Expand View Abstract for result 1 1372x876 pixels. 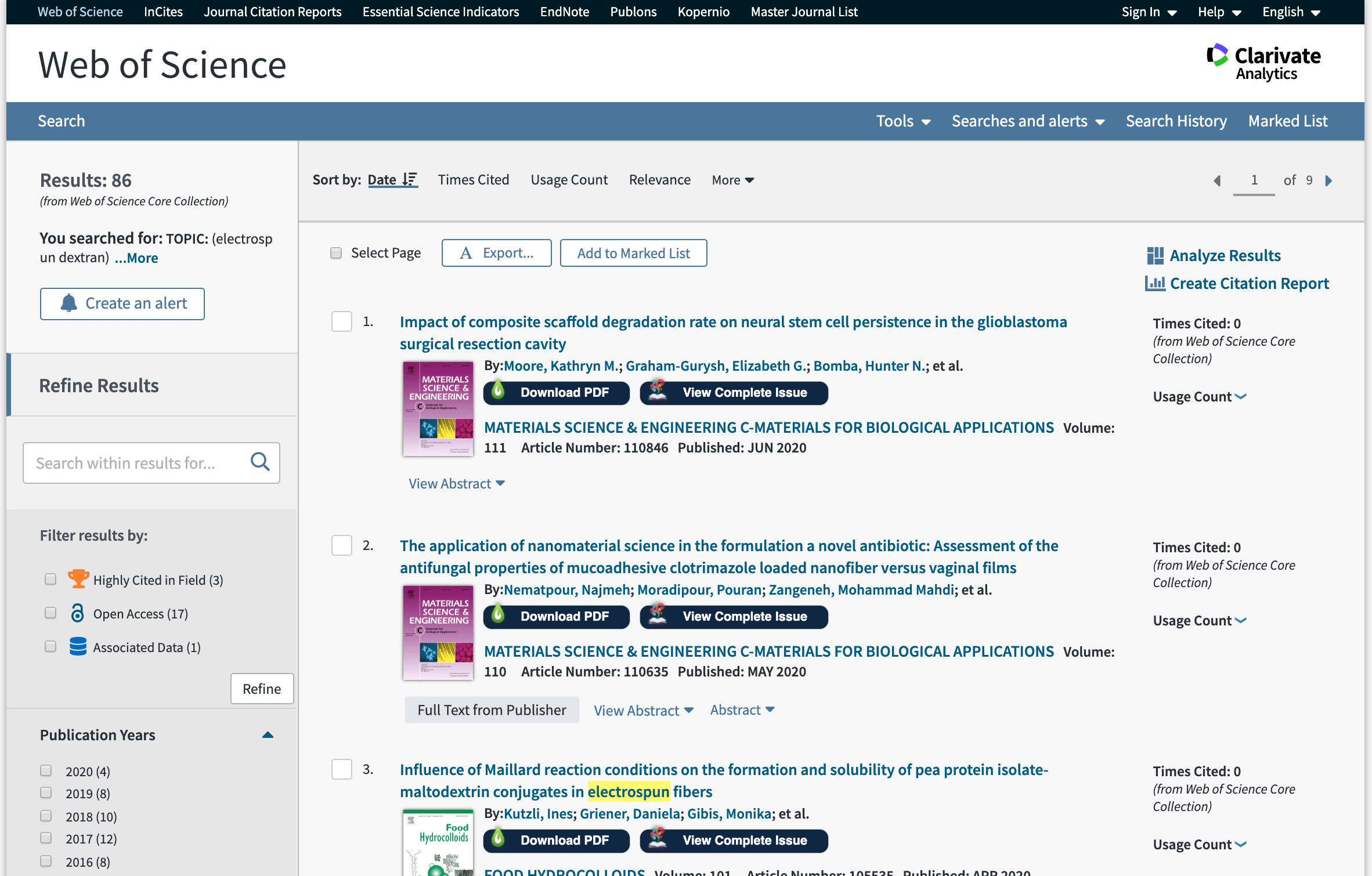[x=456, y=483]
